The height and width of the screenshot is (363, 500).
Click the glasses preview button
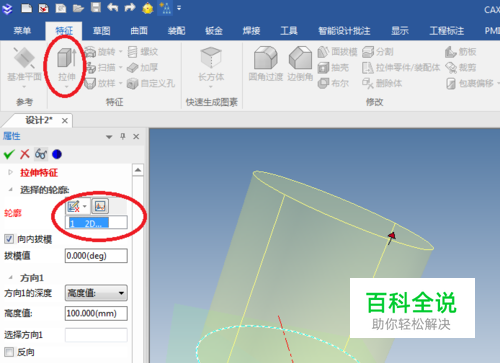pos(41,154)
